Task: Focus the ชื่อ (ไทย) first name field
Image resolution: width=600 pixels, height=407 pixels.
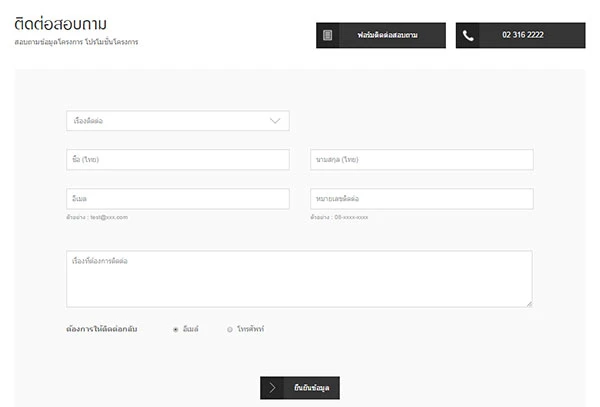Action: [x=177, y=160]
